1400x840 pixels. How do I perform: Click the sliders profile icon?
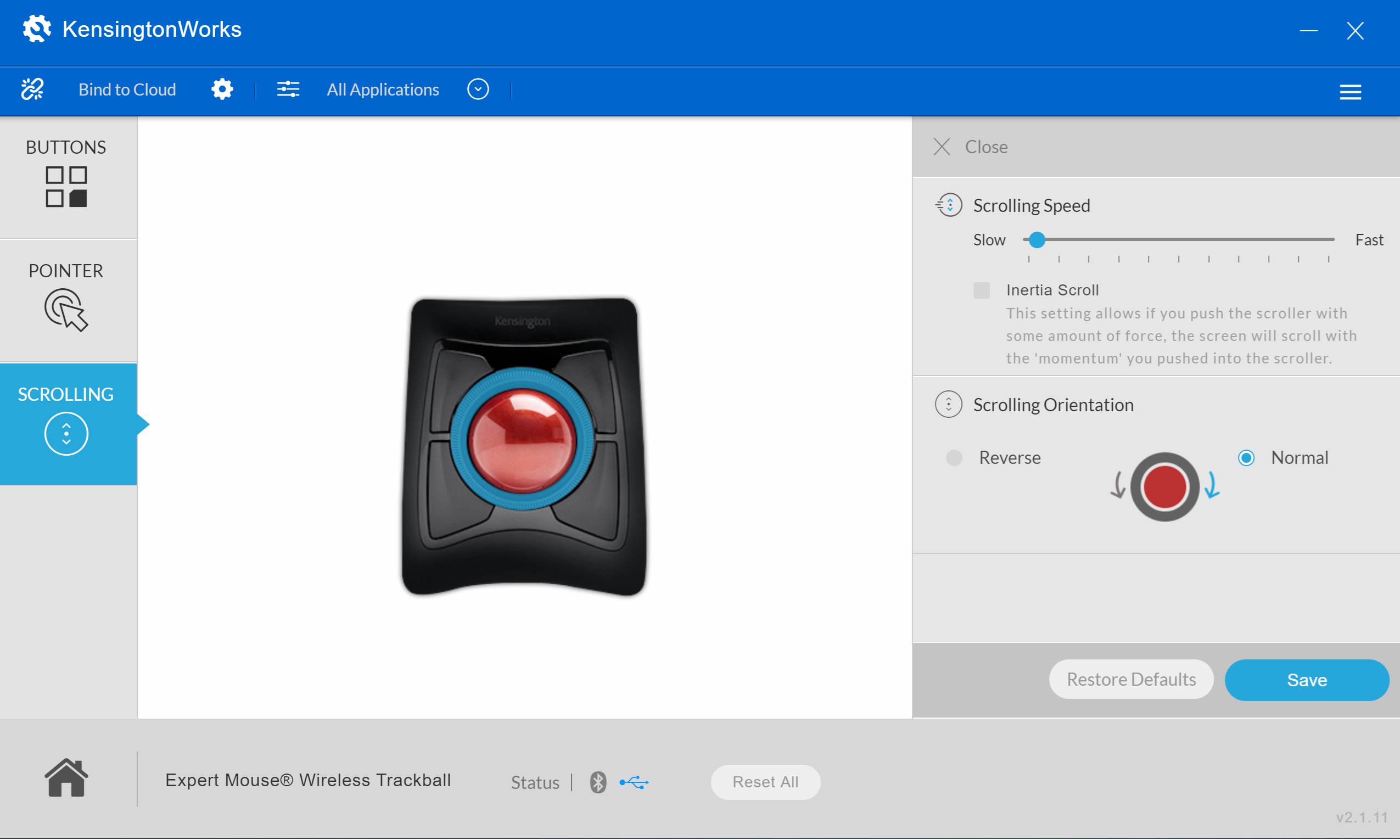point(288,89)
